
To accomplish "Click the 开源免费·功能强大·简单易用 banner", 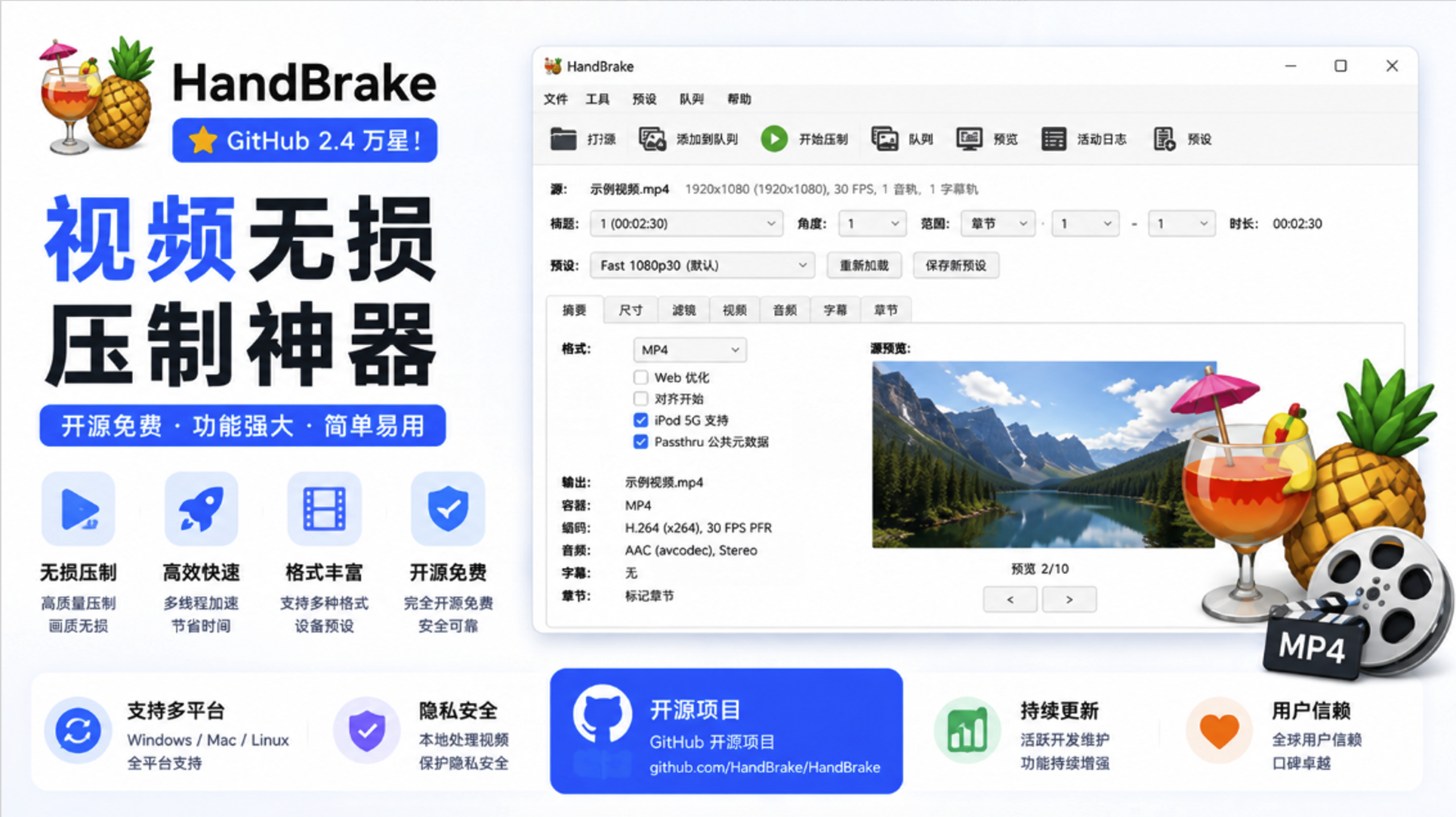I will coord(243,425).
